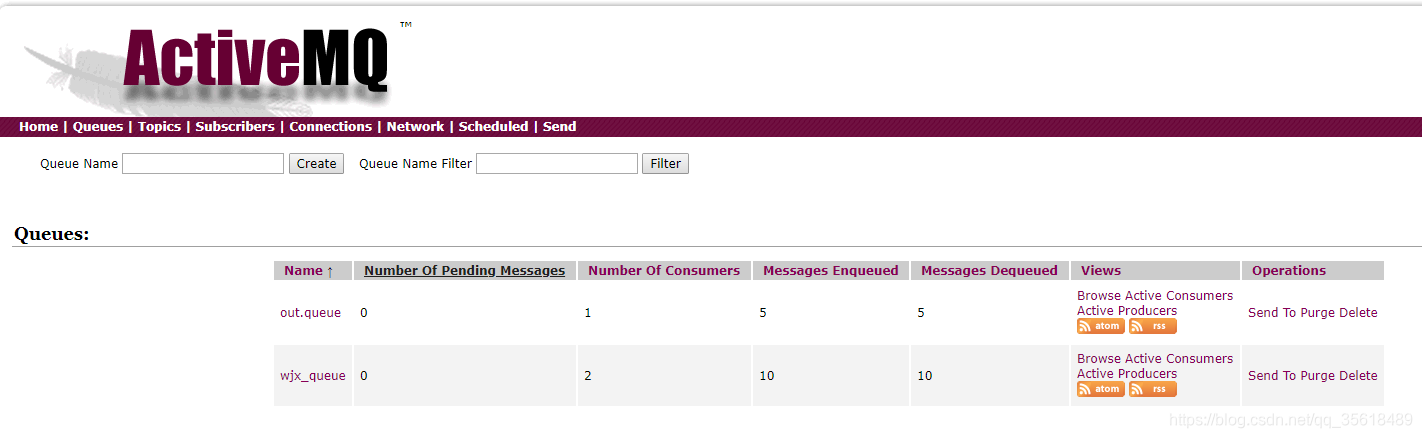
Task: Click Send To for out.queue
Action: tap(1272, 313)
